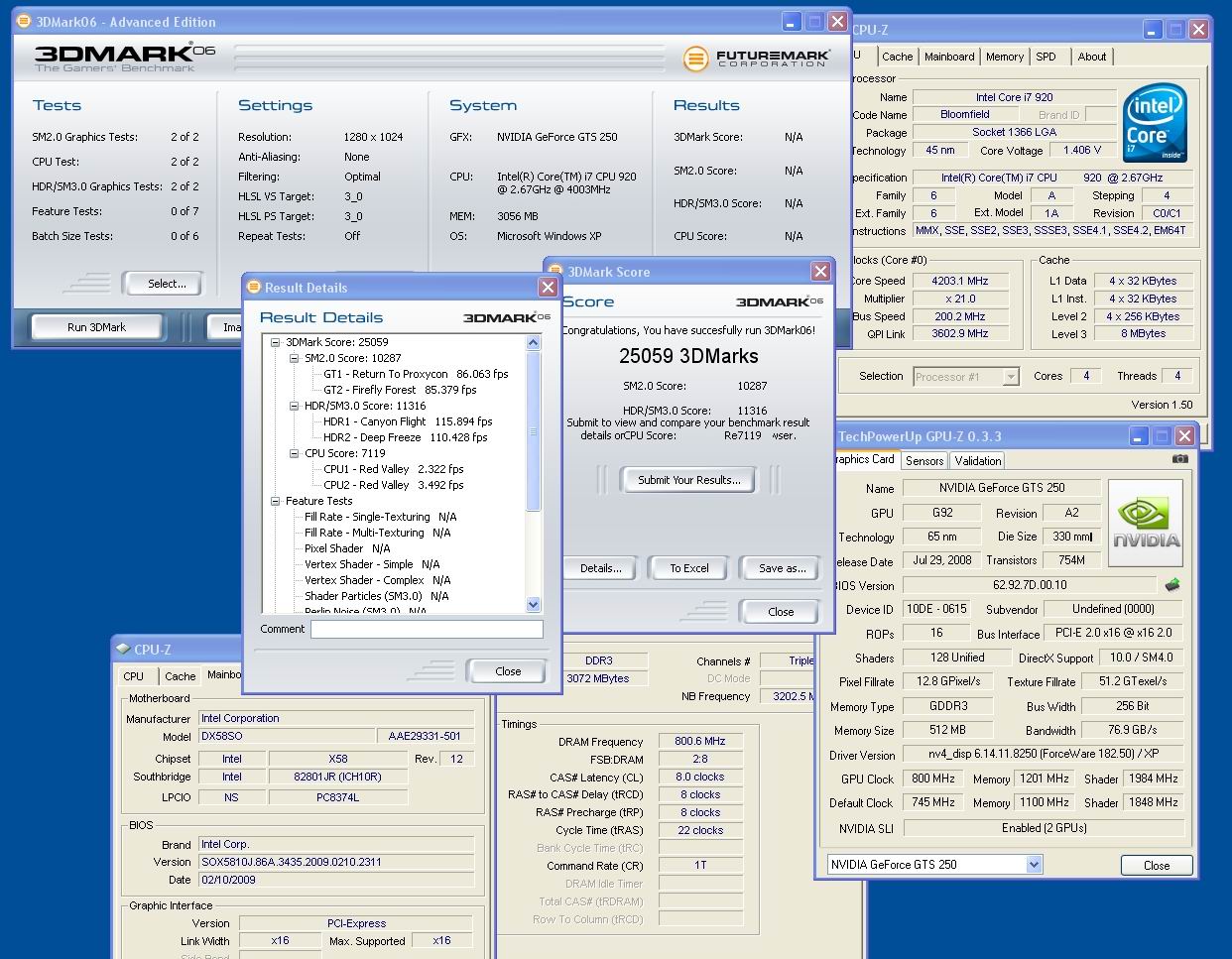Click the title icon of the lower CPU-Z window
This screenshot has width=1232, height=959.
click(x=123, y=649)
